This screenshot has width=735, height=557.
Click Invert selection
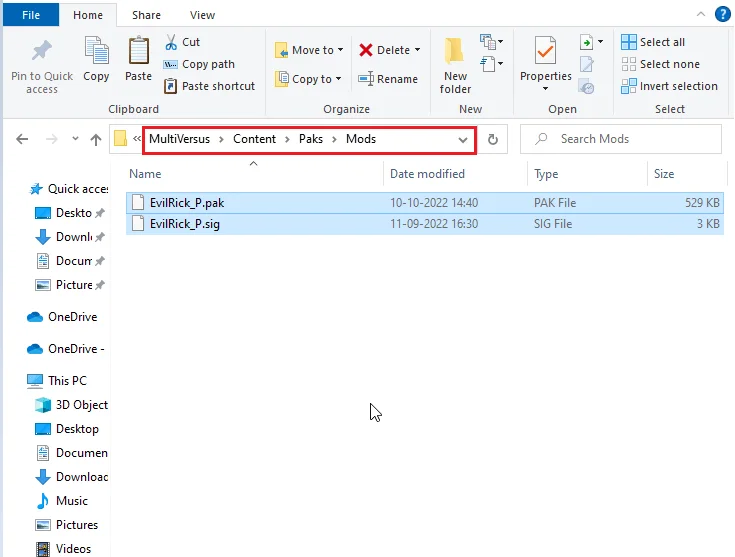[x=669, y=86]
